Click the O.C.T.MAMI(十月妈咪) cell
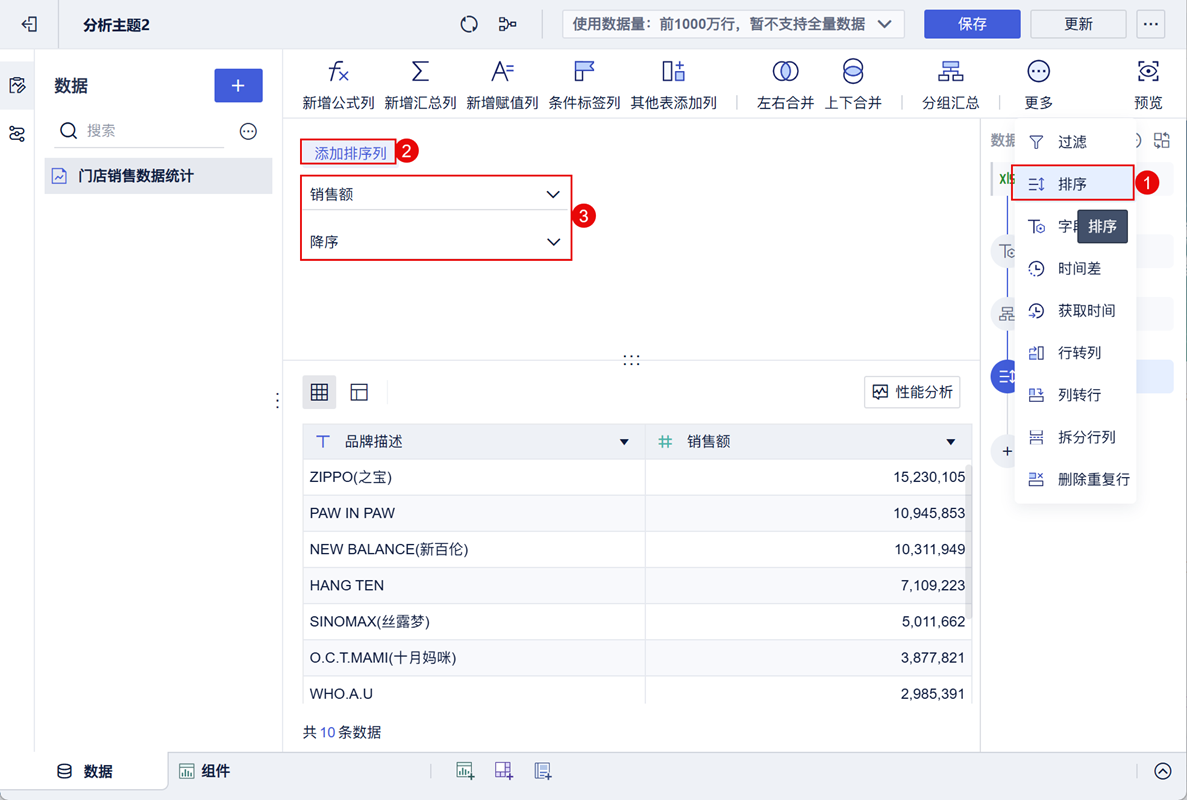This screenshot has height=800, width=1187. point(474,658)
